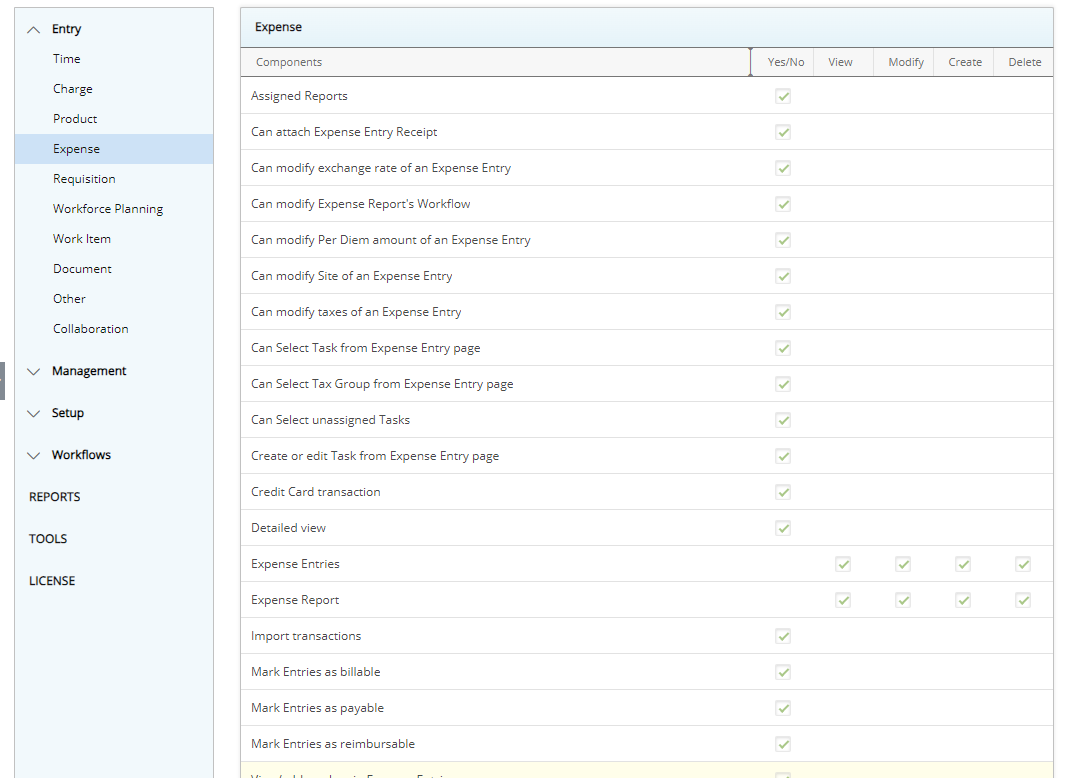Open Collaboration in the sidebar
The width and height of the screenshot is (1076, 778).
(91, 329)
